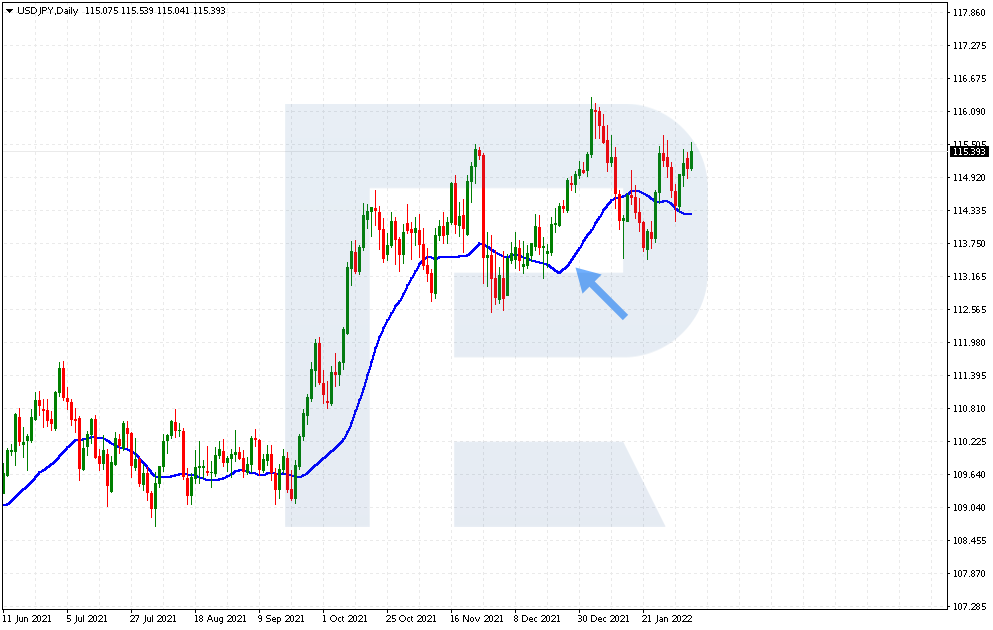Select the 30 Dec 2021 date label
993x630 pixels.
point(603,618)
